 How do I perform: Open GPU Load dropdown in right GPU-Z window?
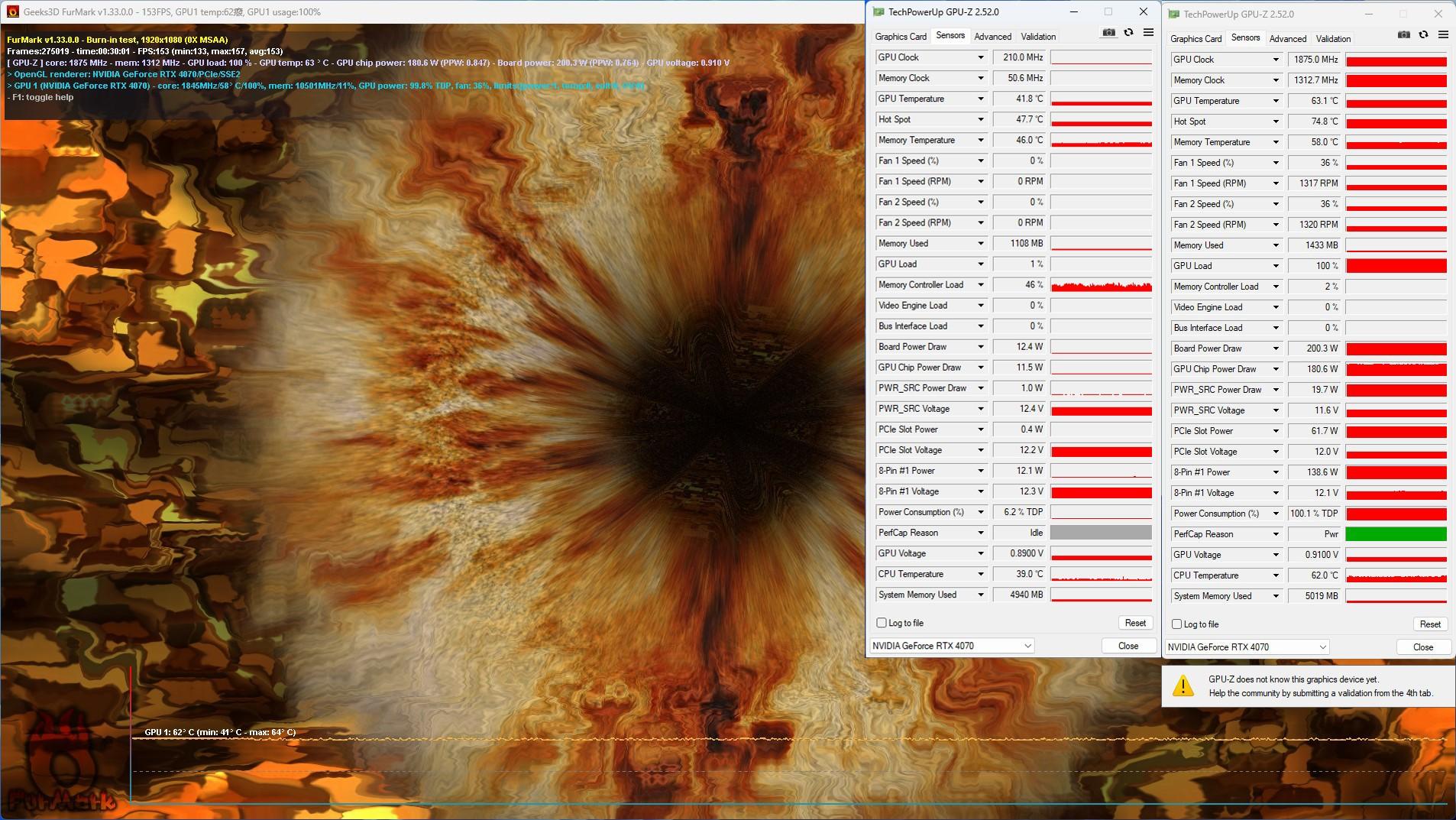pos(1276,266)
